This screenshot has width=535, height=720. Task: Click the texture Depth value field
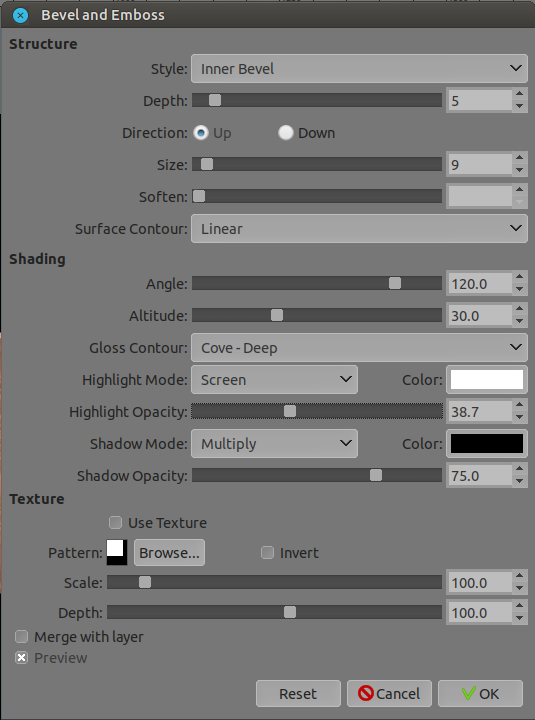[x=480, y=613]
